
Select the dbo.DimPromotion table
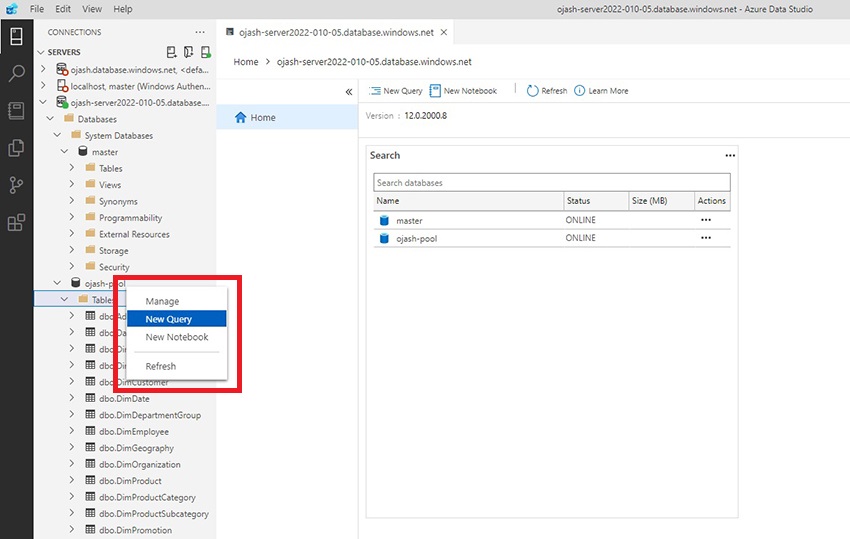pos(135,530)
